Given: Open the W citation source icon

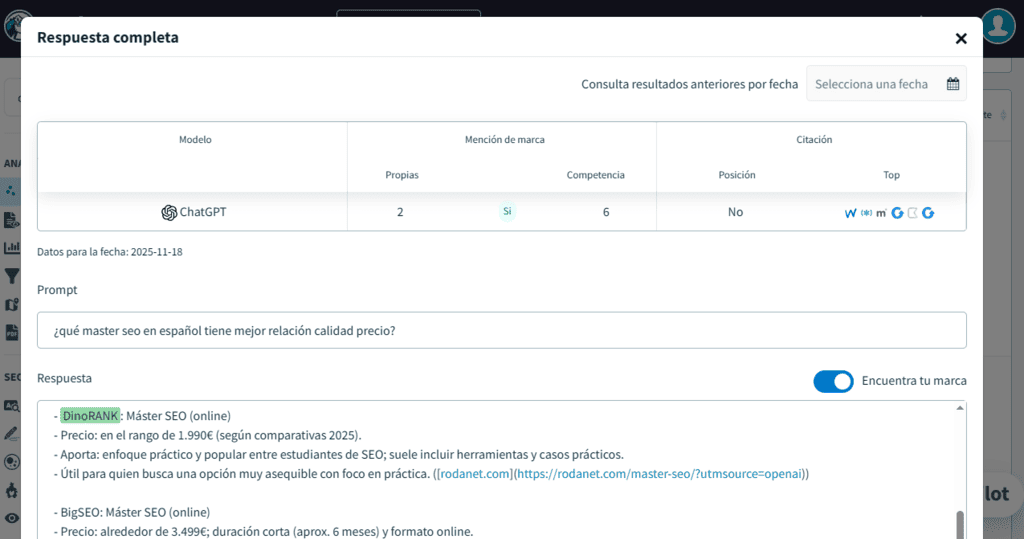Looking at the screenshot, I should pos(850,213).
